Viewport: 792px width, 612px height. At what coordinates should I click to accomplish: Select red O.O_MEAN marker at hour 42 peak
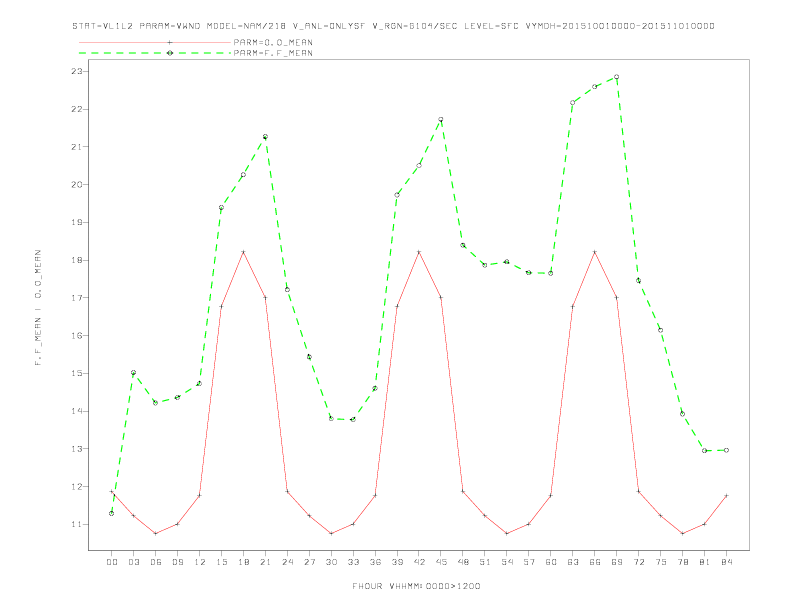pos(419,251)
